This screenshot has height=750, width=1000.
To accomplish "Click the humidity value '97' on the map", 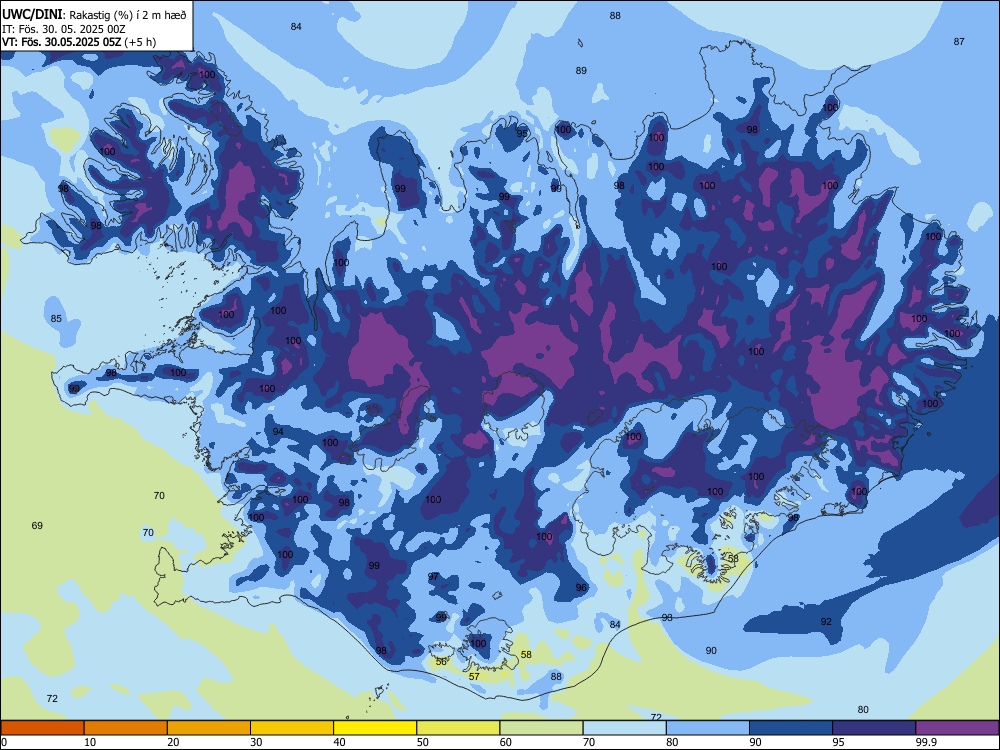I will [433, 577].
